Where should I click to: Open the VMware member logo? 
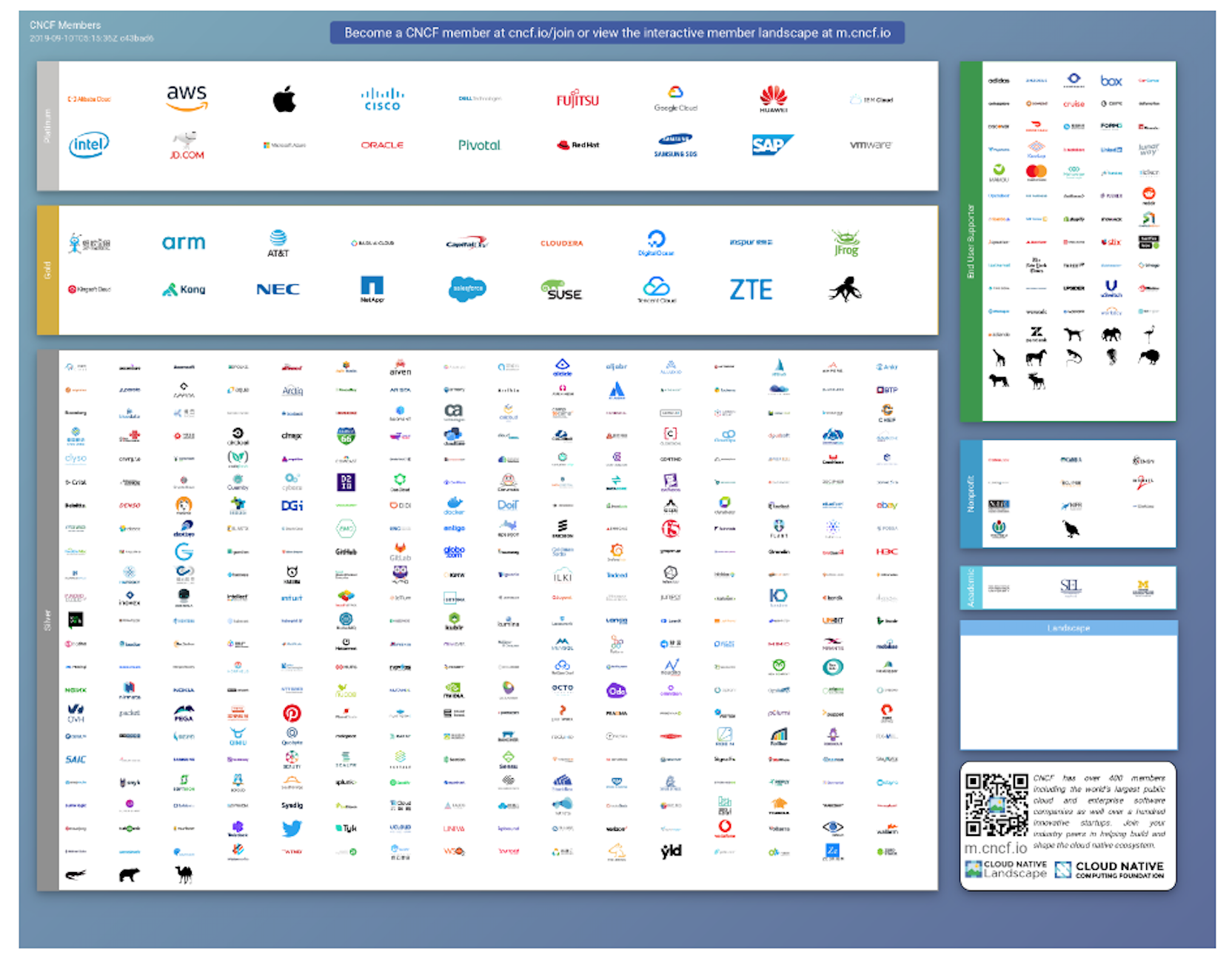click(x=871, y=145)
